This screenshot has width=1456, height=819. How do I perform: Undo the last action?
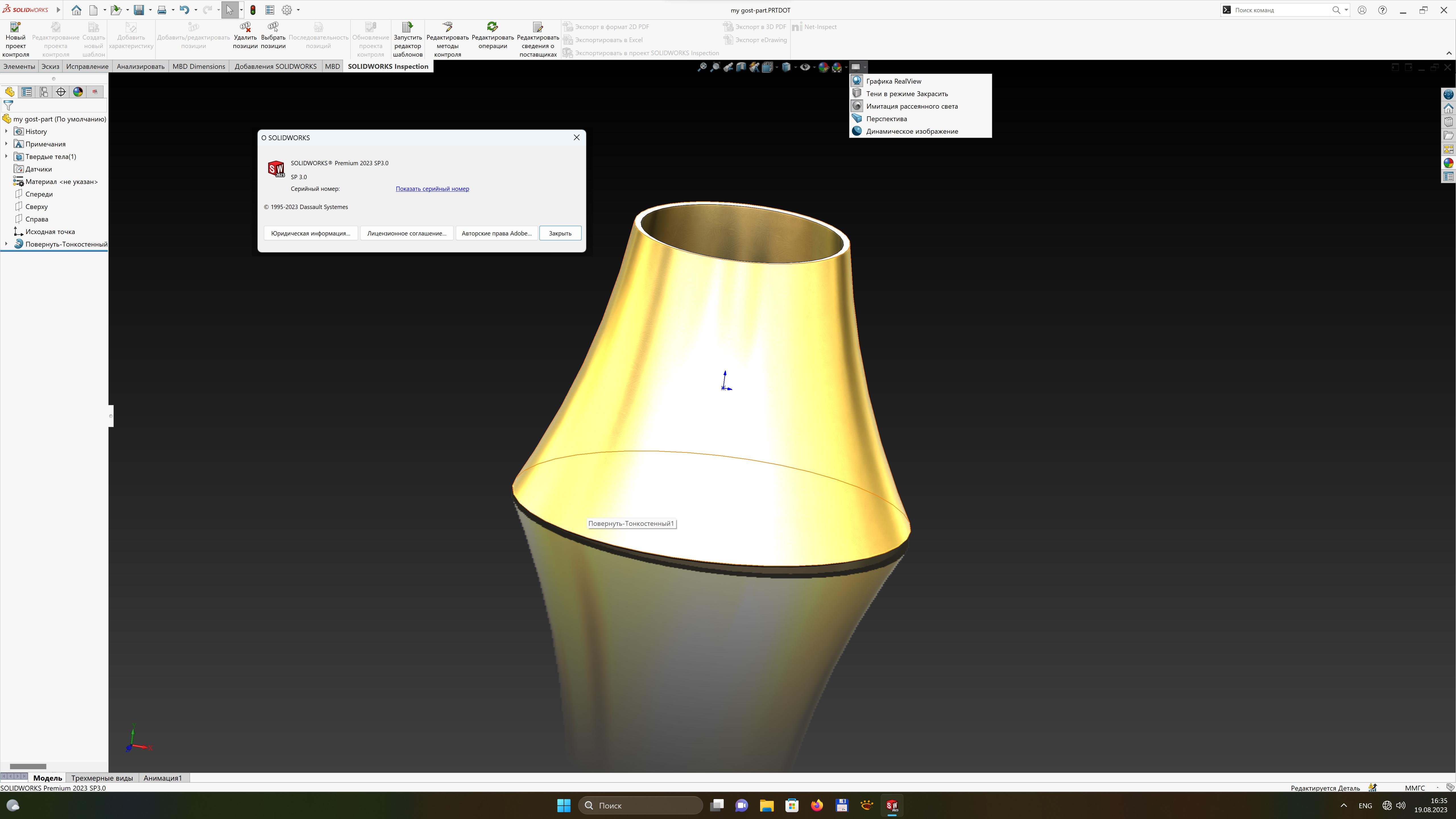click(184, 10)
